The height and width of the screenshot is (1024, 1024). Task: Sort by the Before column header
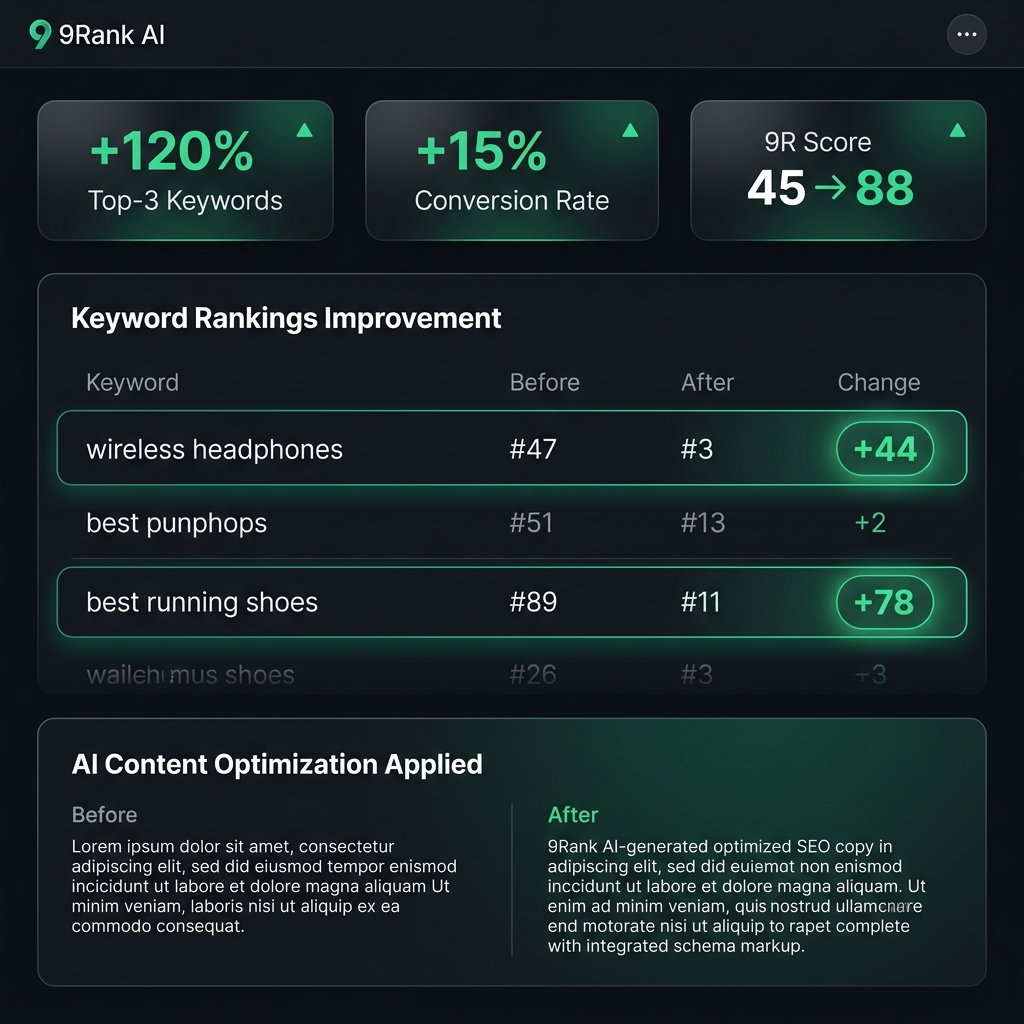click(545, 382)
